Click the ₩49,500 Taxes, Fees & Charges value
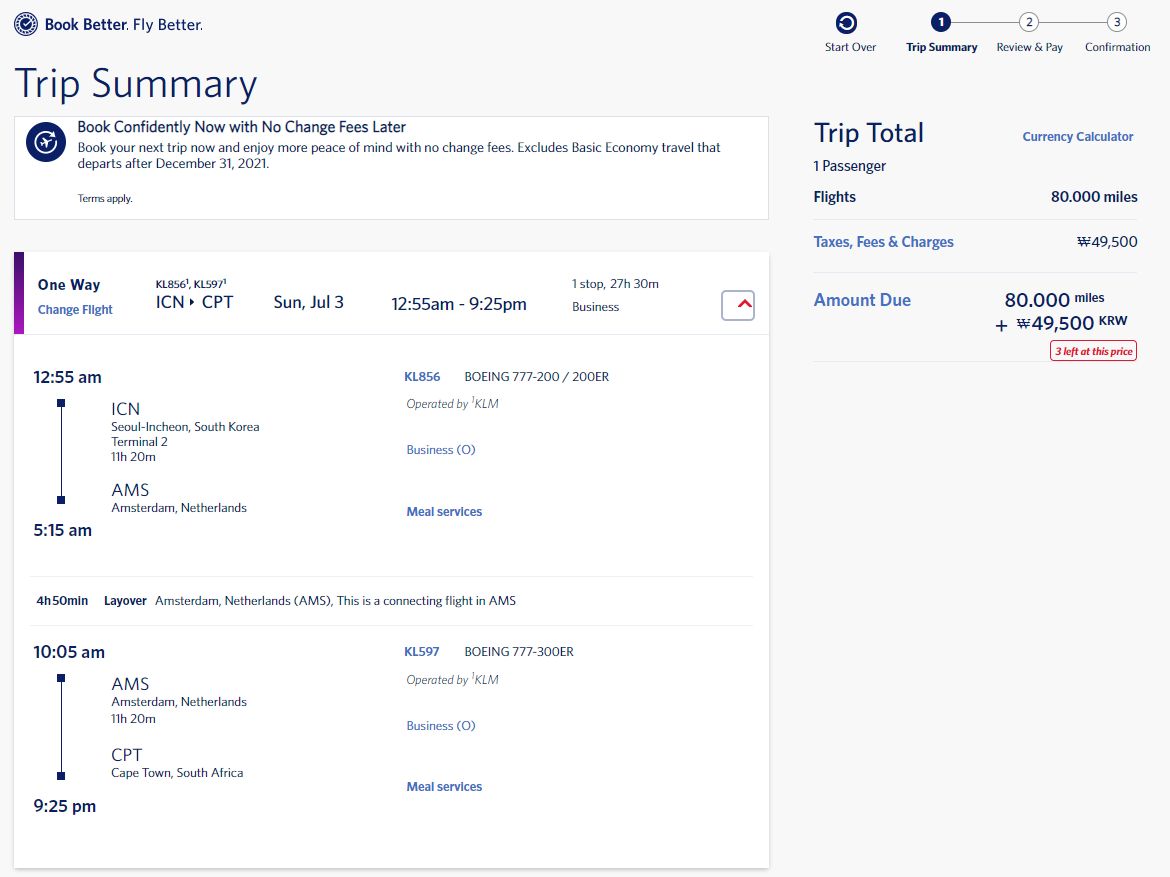This screenshot has width=1170, height=877. 1107,242
